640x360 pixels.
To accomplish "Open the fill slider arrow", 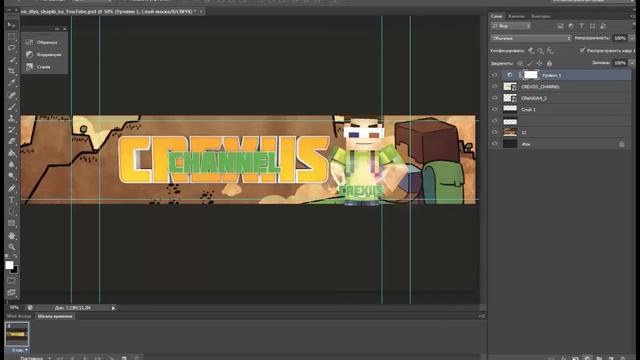I will pyautogui.click(x=632, y=63).
